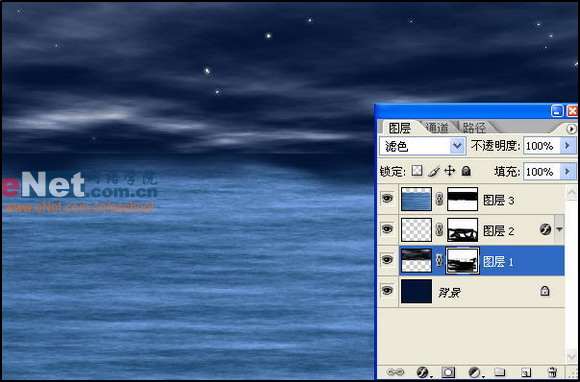The image size is (580, 382).
Task: Select 图层 2 layer thumbnail
Action: pyautogui.click(x=417, y=230)
